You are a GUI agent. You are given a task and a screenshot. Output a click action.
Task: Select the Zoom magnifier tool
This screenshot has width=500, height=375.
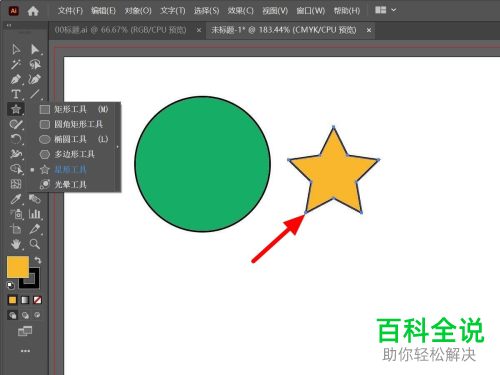click(35, 244)
